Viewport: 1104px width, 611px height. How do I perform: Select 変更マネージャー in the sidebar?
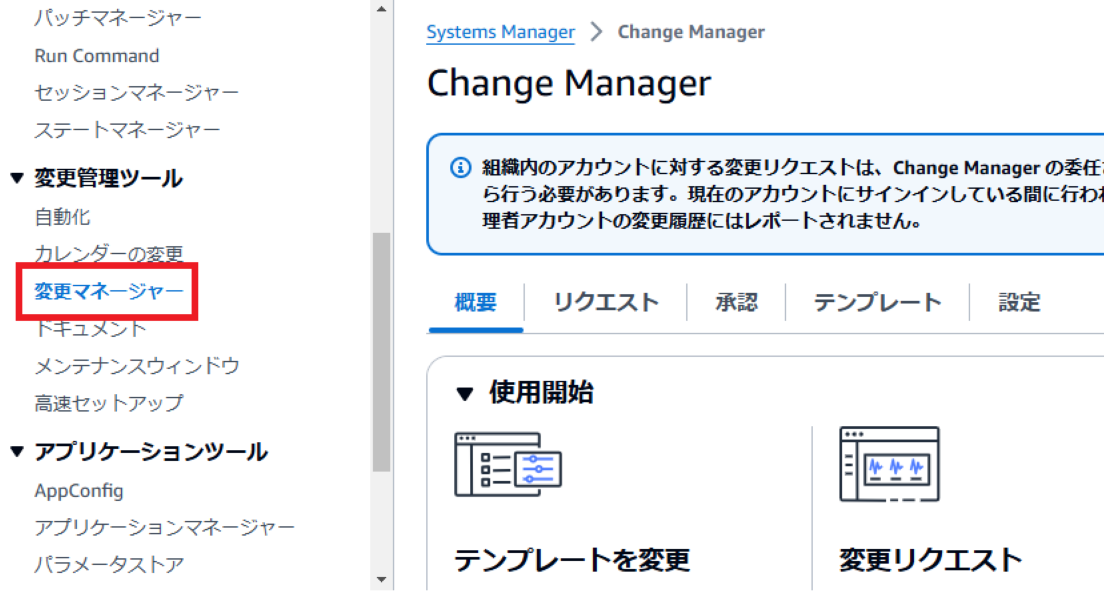coord(109,291)
